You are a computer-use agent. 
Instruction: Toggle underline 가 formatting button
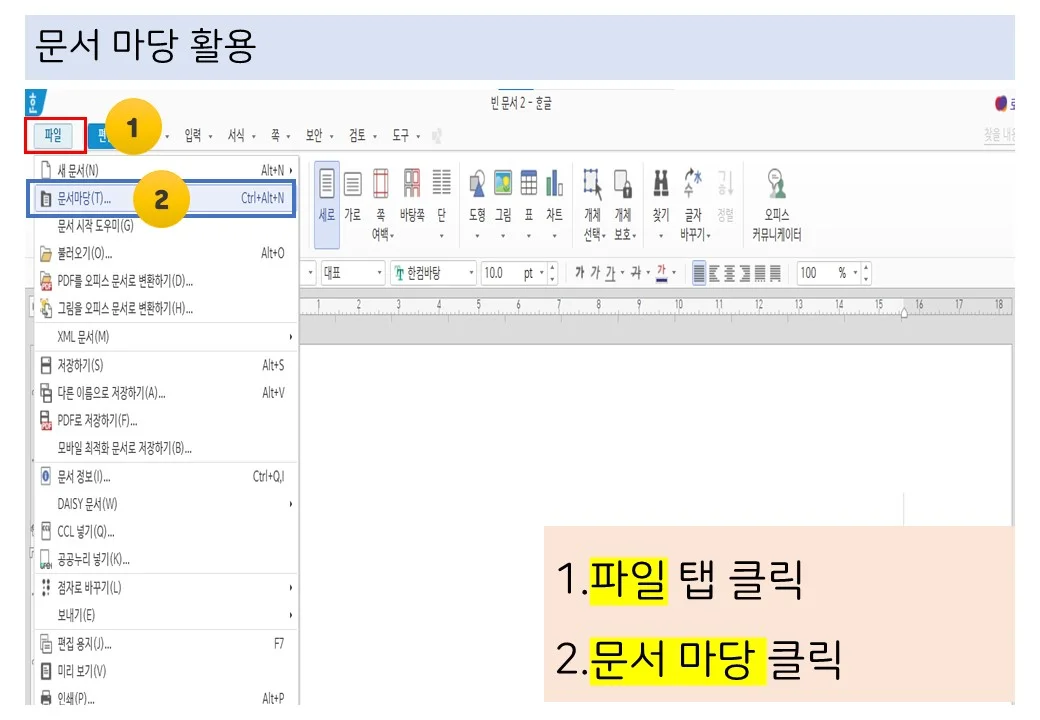pos(610,272)
